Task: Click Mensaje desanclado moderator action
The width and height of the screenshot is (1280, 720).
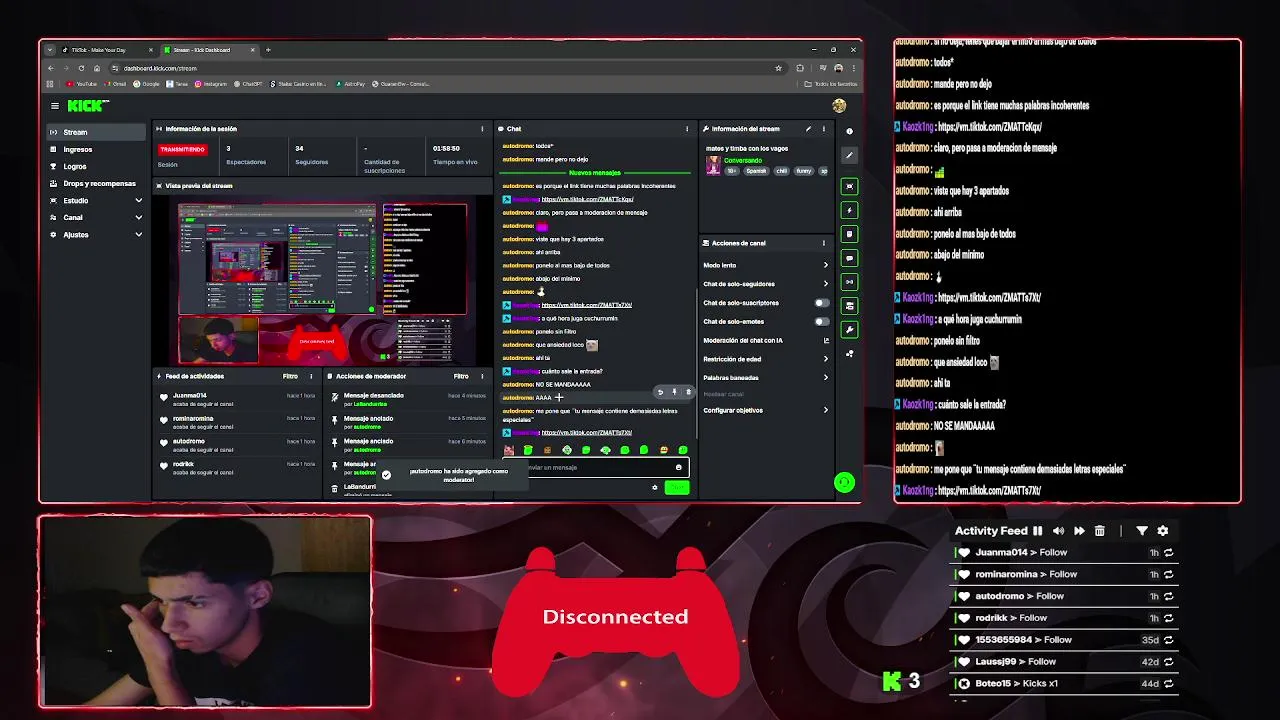Action: (374, 396)
